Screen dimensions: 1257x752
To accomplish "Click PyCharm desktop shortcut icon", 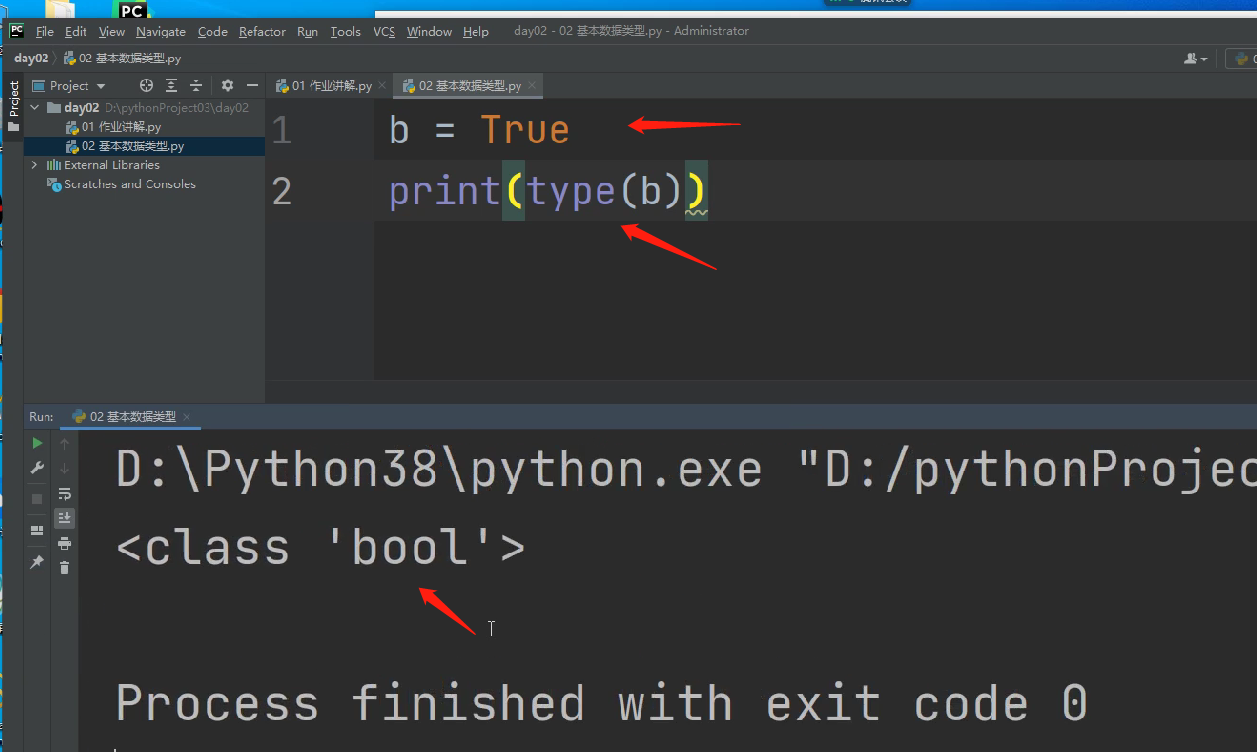I will click(x=132, y=10).
